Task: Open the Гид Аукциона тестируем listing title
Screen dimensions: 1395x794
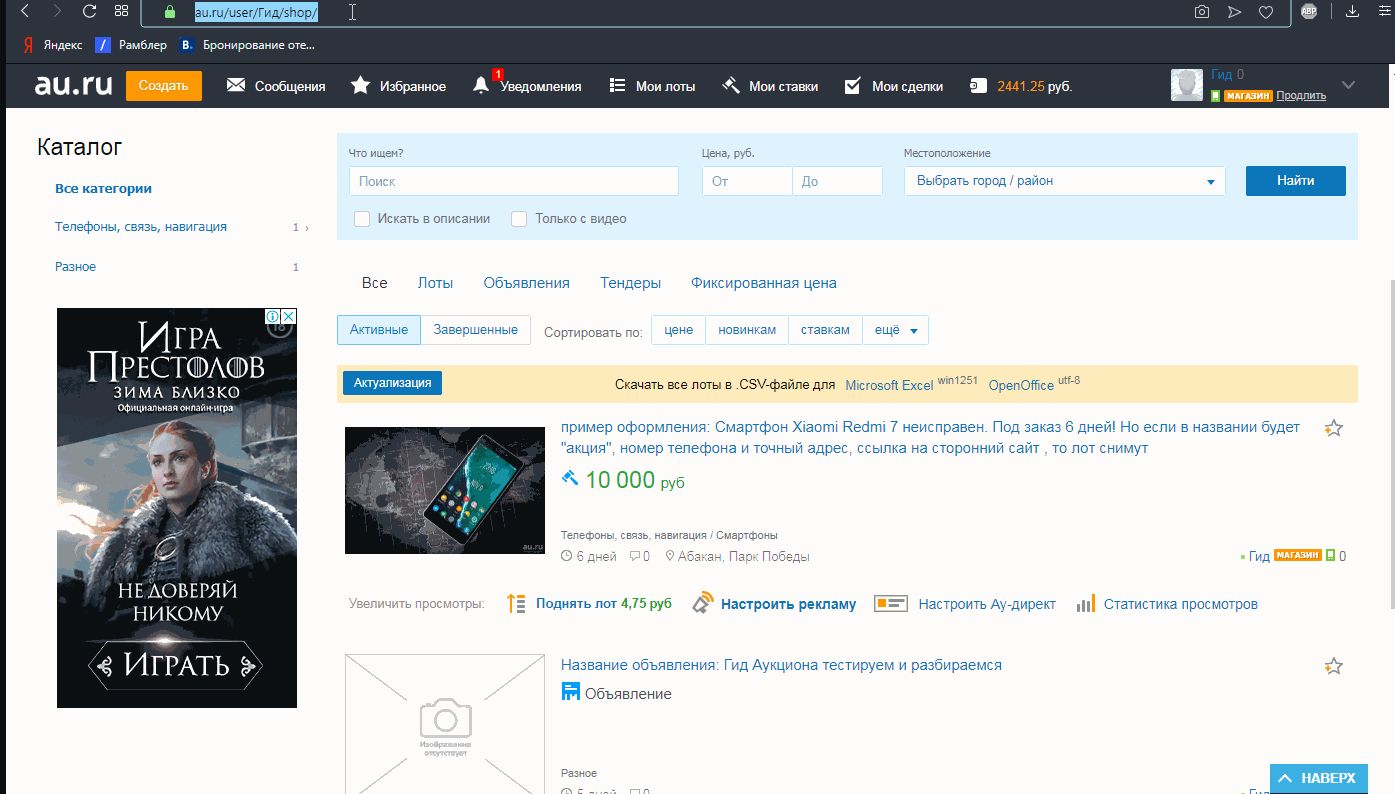Action: pyautogui.click(x=781, y=665)
